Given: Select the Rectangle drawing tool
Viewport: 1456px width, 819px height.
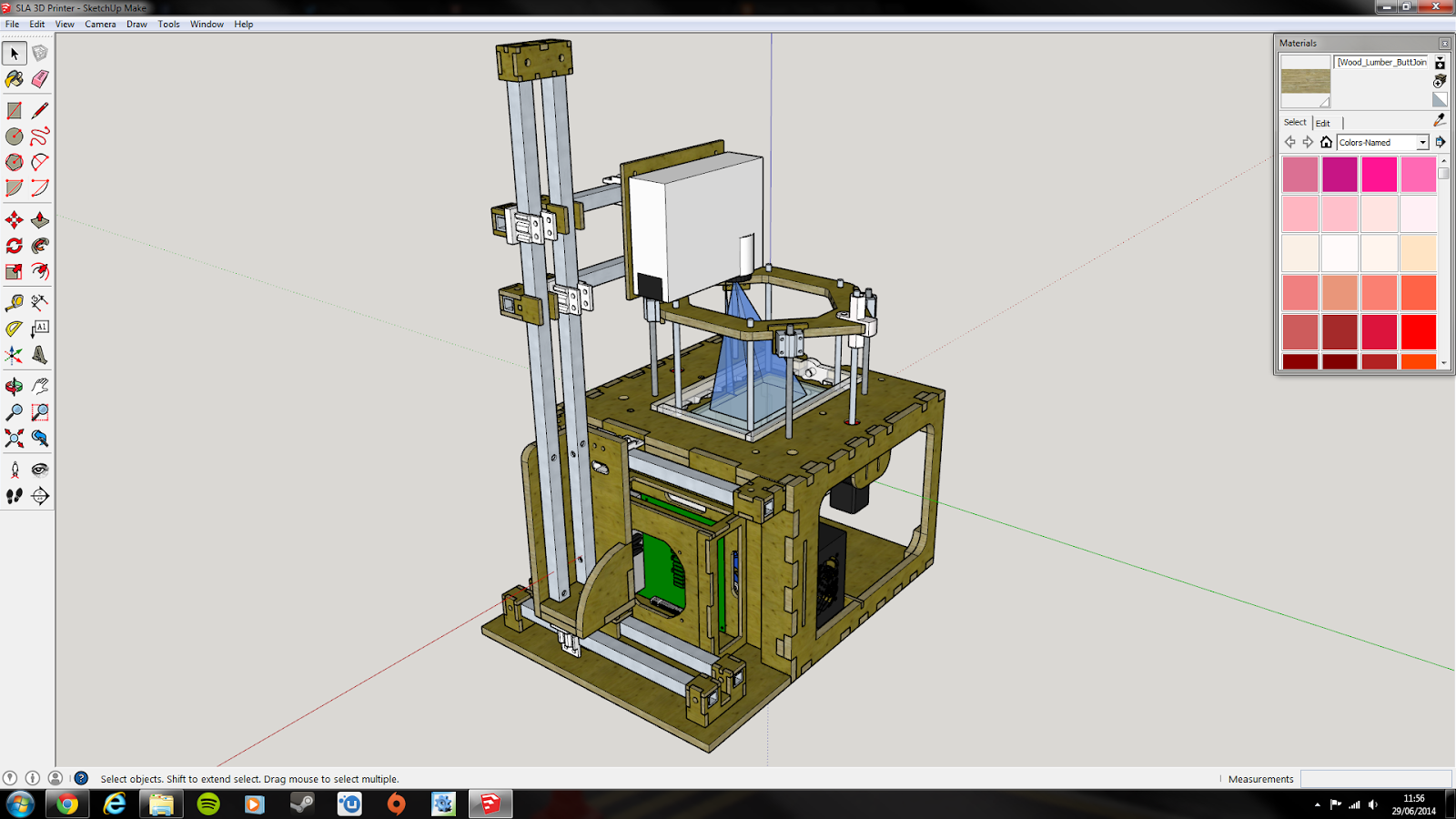Looking at the screenshot, I should (15, 110).
